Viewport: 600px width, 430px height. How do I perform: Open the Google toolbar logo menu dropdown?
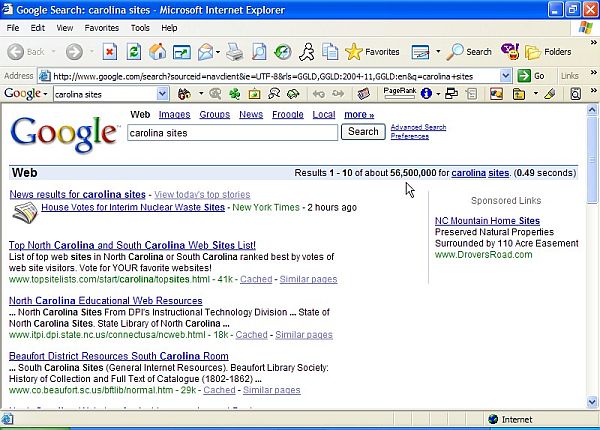[45, 94]
